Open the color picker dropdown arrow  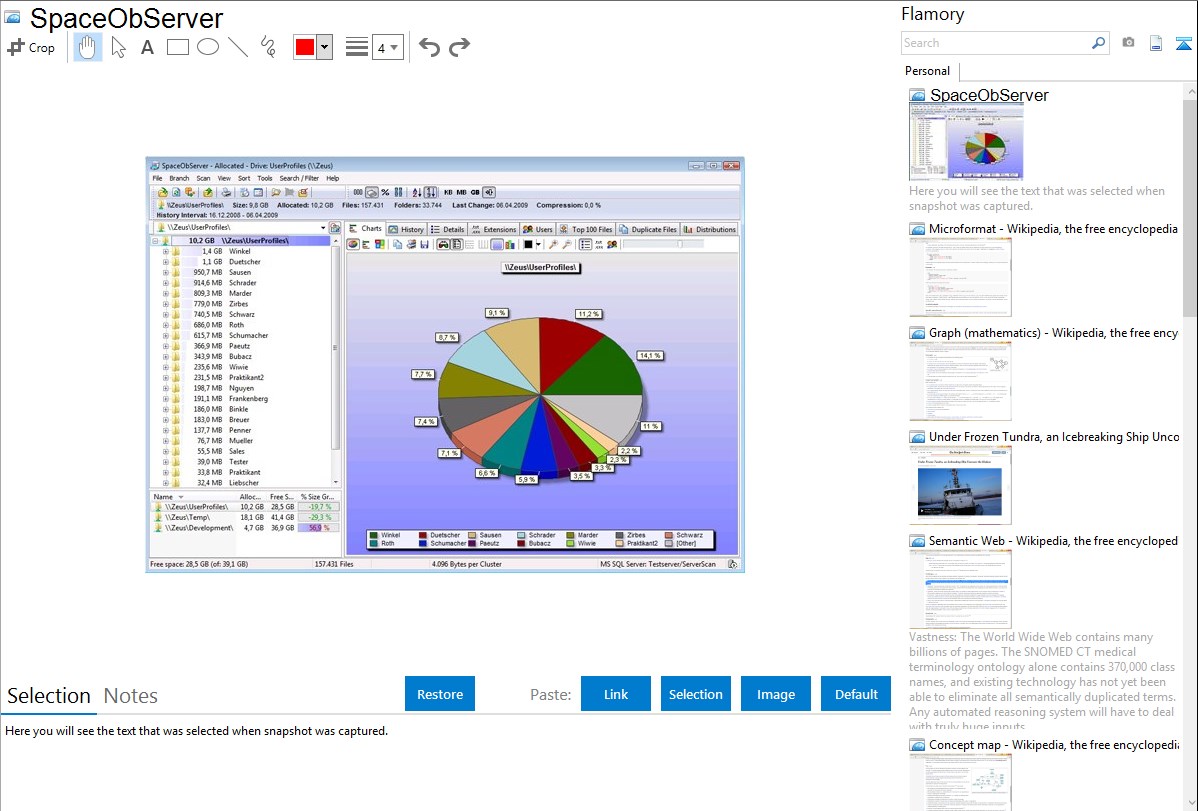tap(324, 47)
